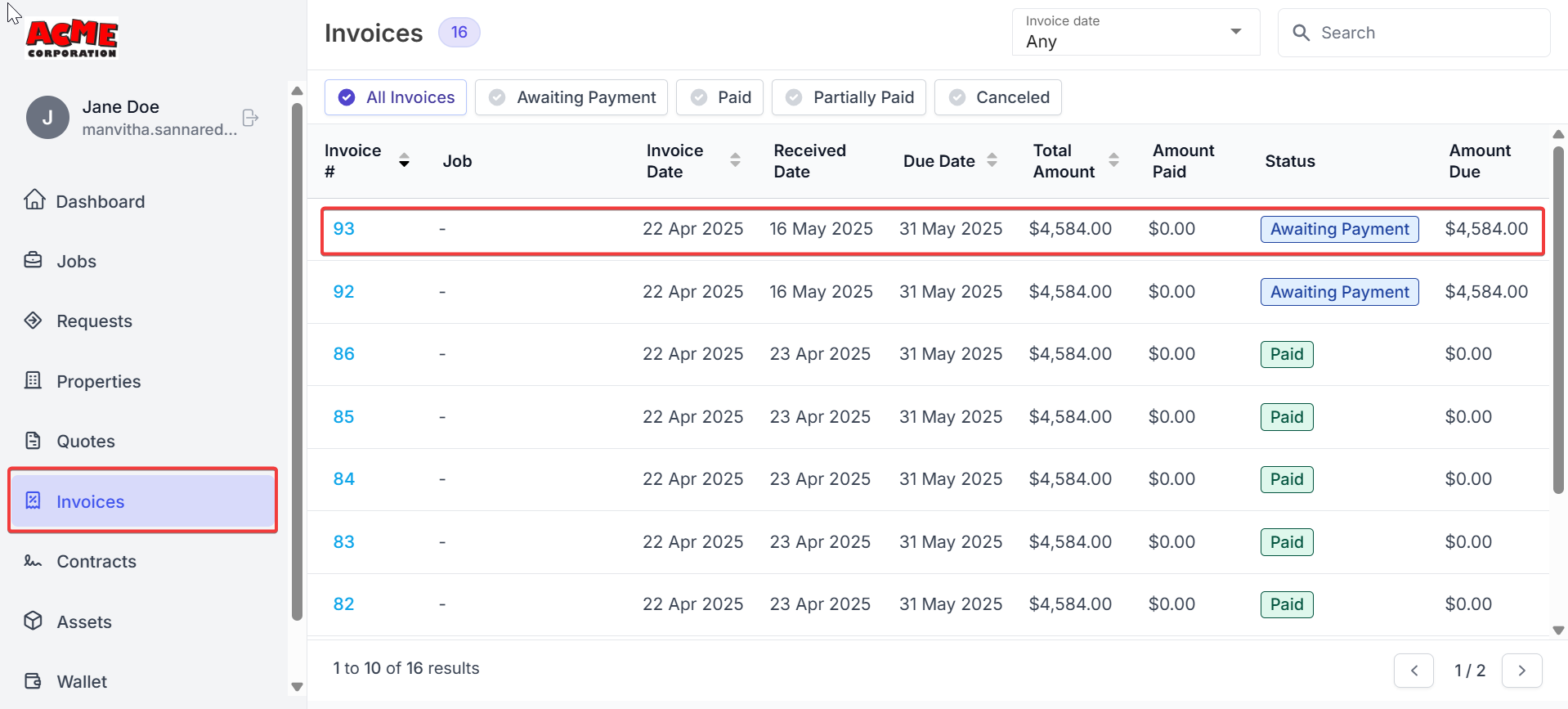Sort table by Due Date
The image size is (1568, 709).
tap(992, 160)
